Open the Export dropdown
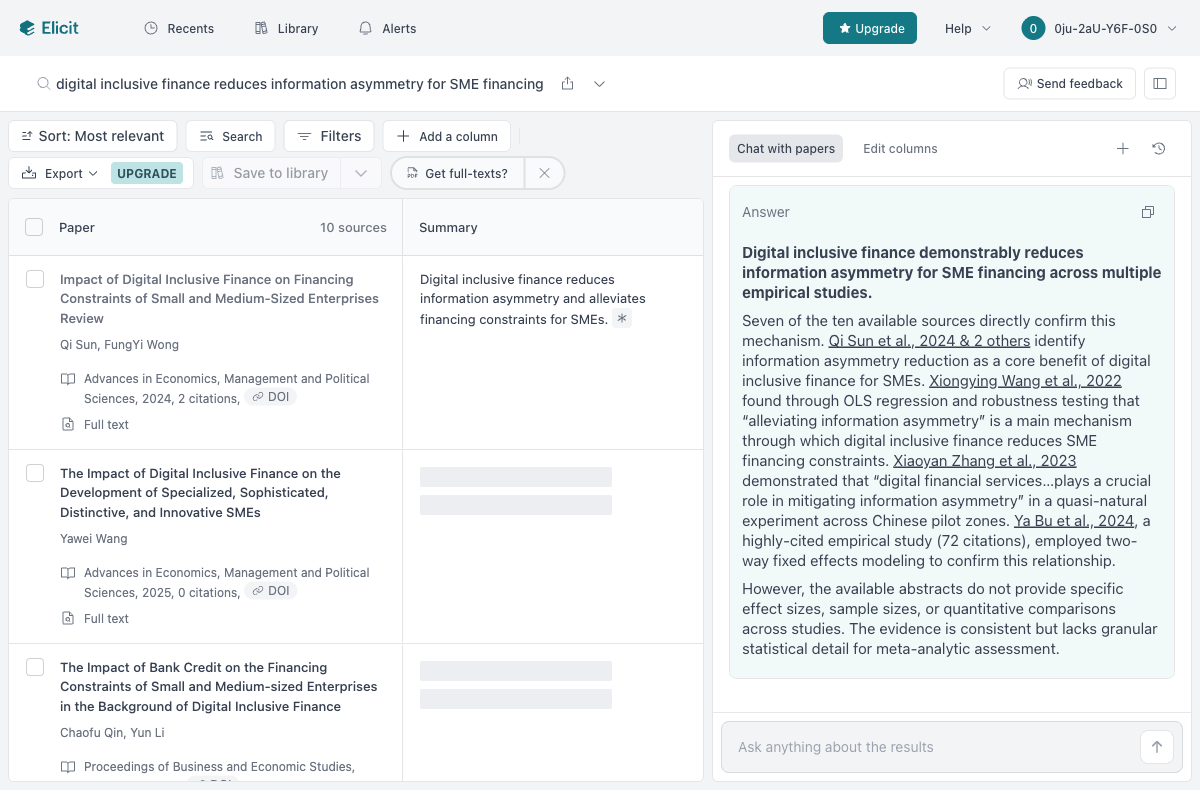The image size is (1200, 790). click(60, 173)
